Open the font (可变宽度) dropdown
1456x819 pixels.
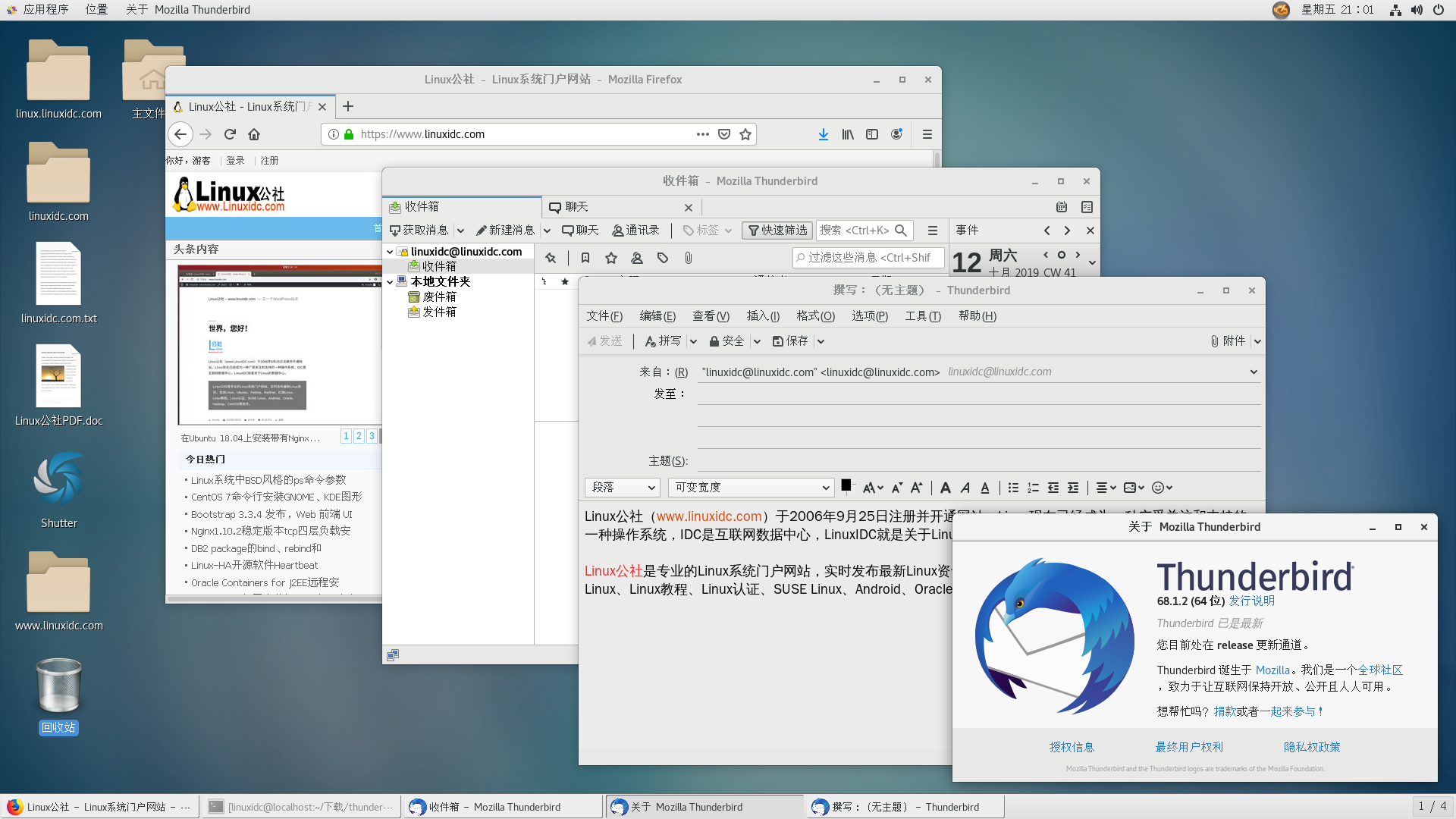[752, 488]
